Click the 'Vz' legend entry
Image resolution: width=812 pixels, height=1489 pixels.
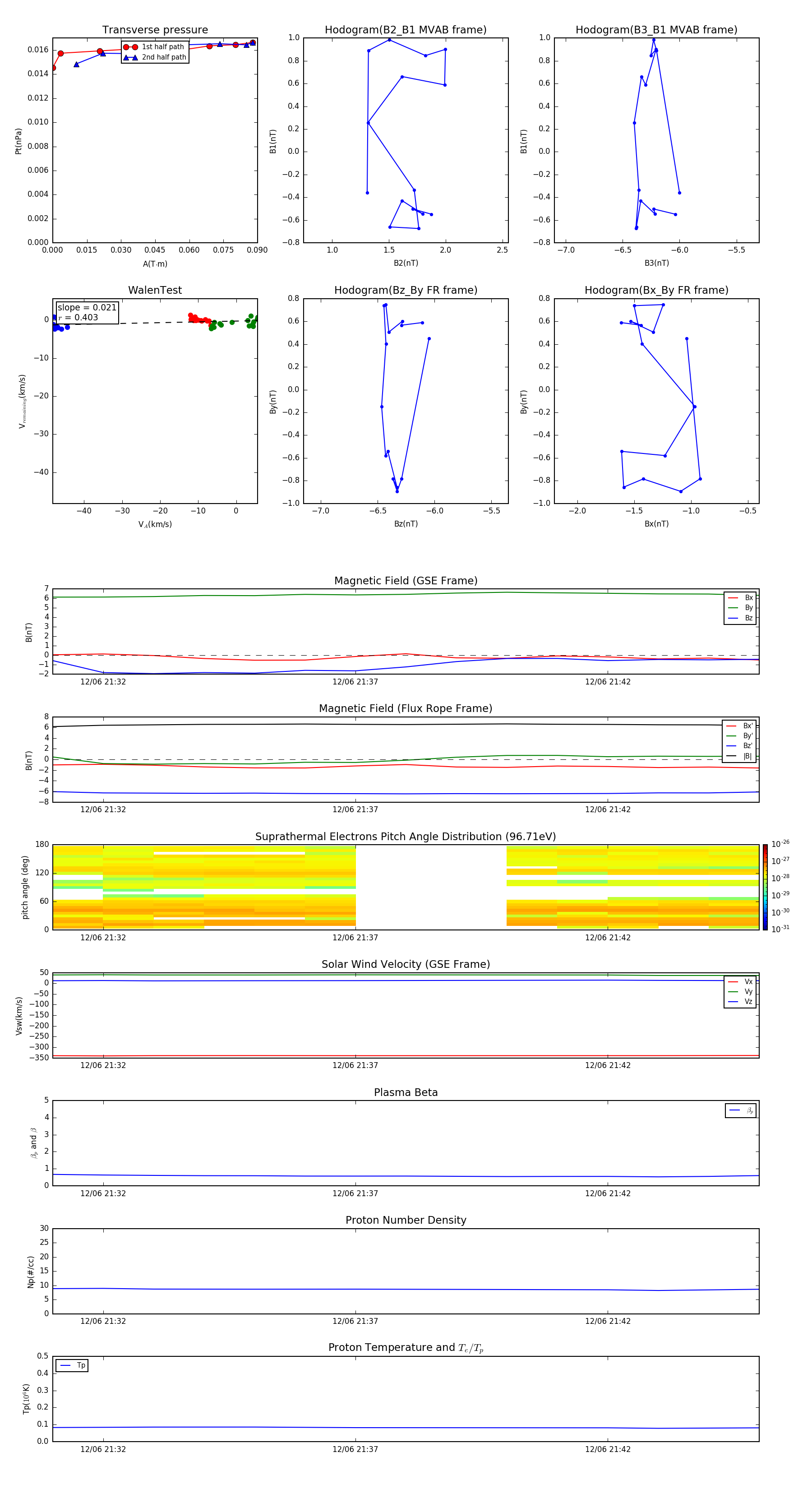(740, 1002)
